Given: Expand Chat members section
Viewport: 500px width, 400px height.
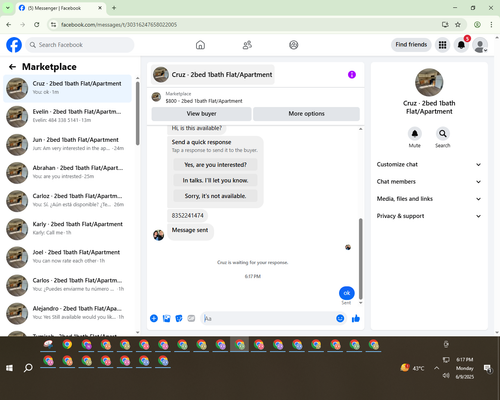Looking at the screenshot, I should pos(429,182).
